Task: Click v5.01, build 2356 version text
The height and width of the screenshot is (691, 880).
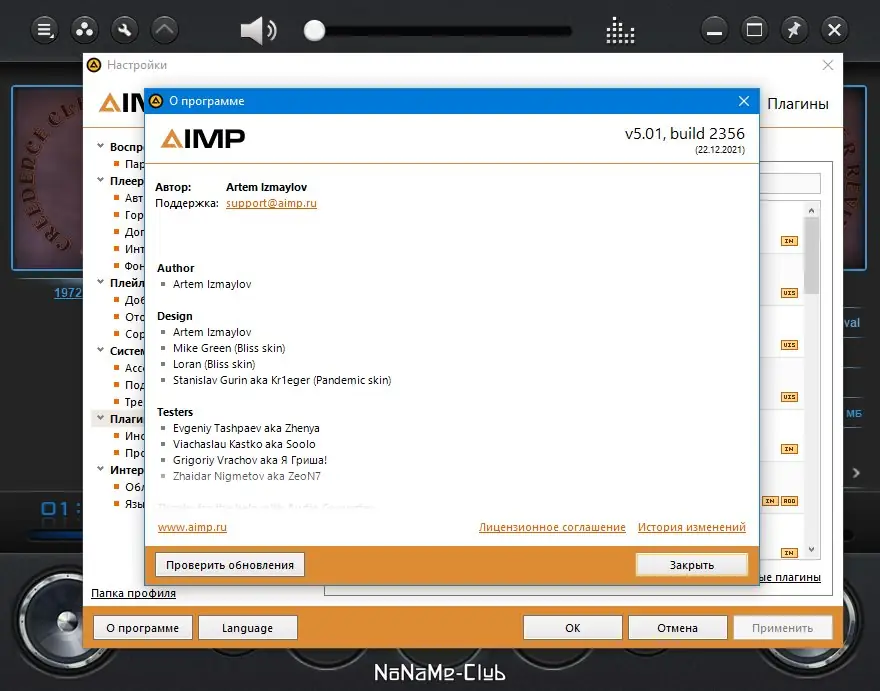Action: [685, 134]
